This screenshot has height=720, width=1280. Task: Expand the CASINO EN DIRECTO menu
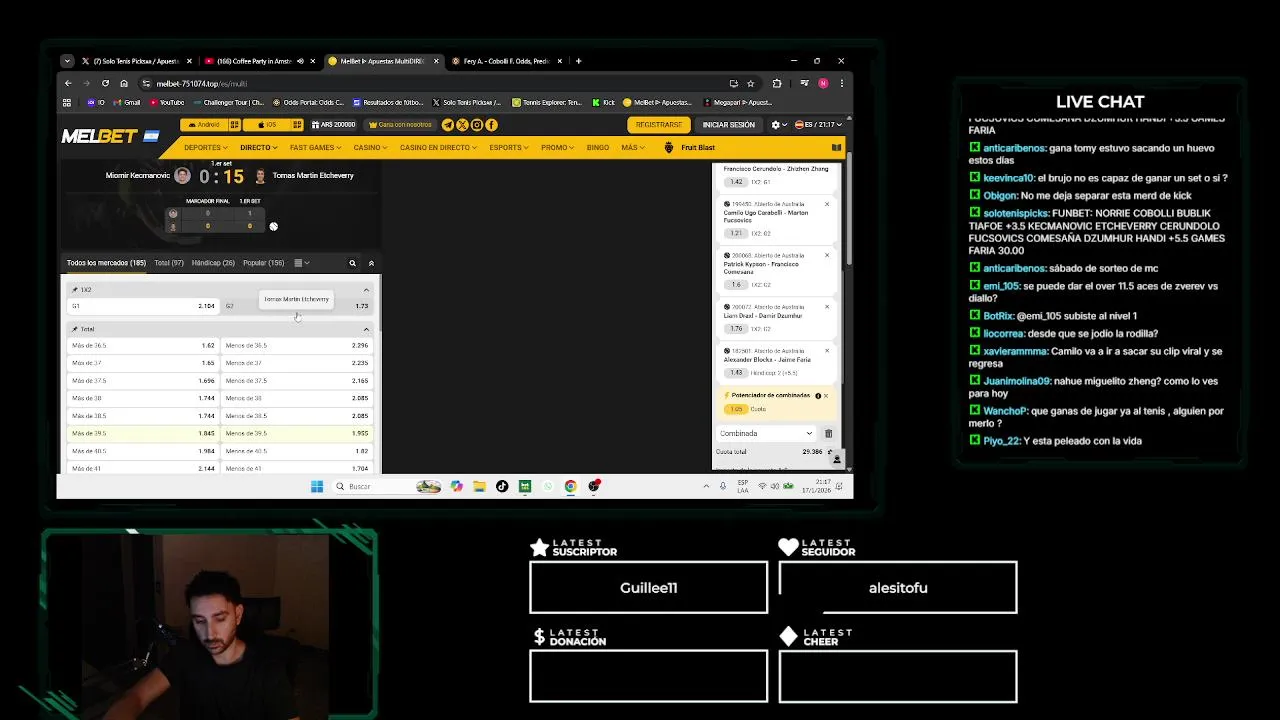pos(438,147)
